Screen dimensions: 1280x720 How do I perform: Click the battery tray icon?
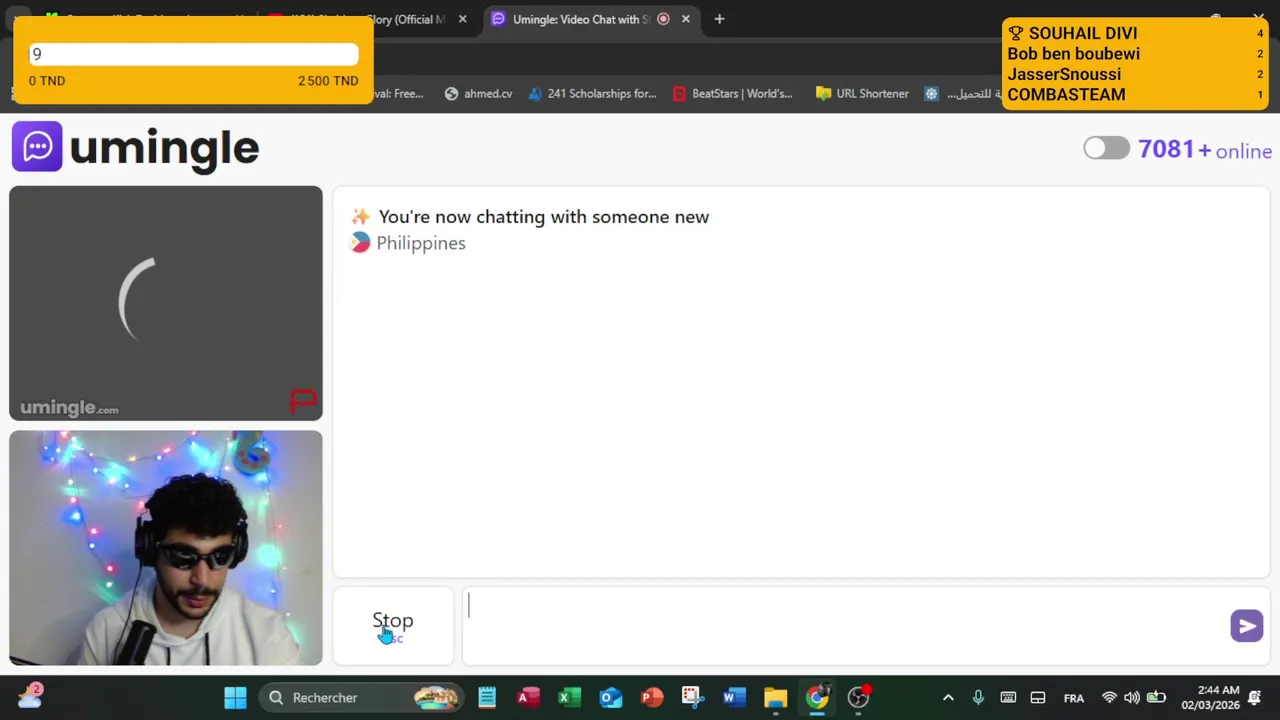[1156, 697]
